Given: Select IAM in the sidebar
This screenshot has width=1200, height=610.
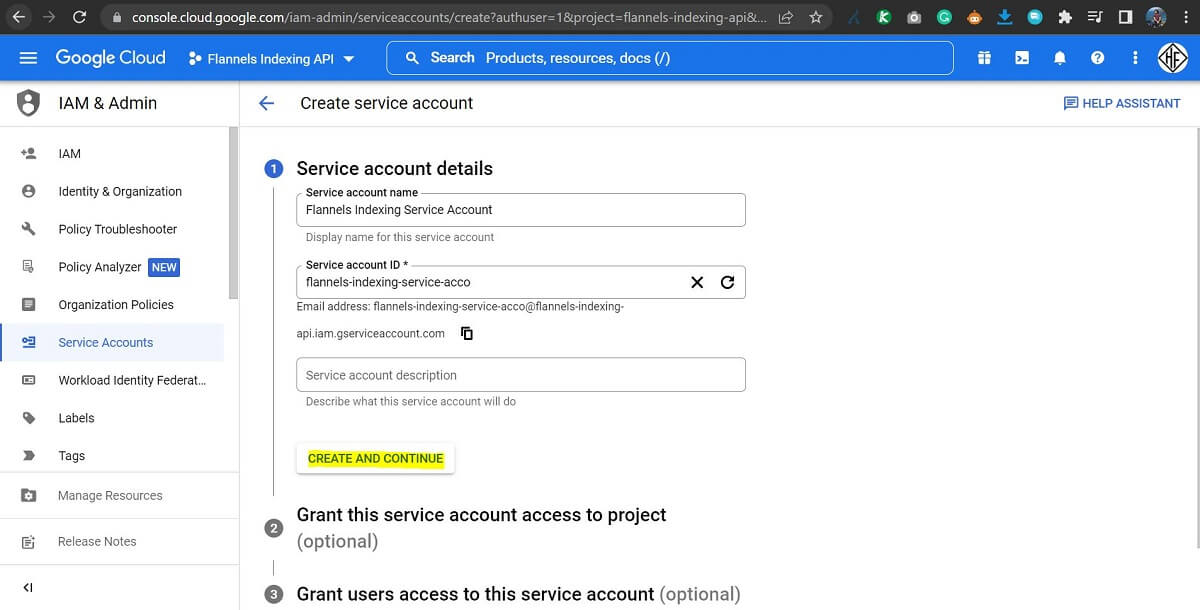Looking at the screenshot, I should (112, 154).
